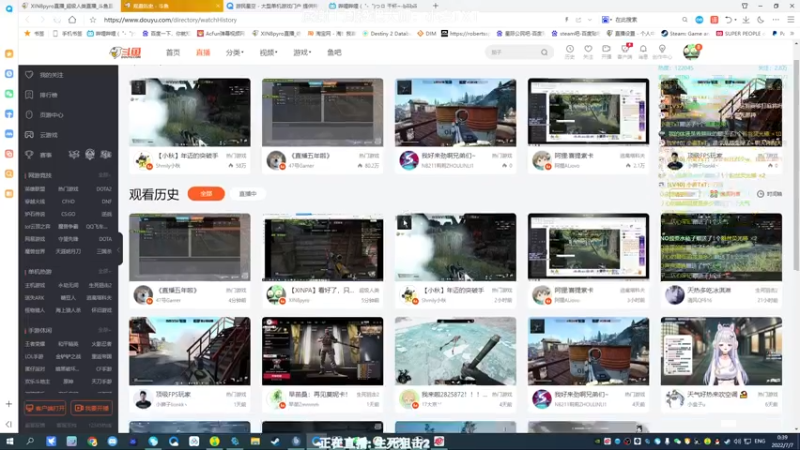Open 云游戏 gamepad icon in sidebar

pyautogui.click(x=29, y=135)
